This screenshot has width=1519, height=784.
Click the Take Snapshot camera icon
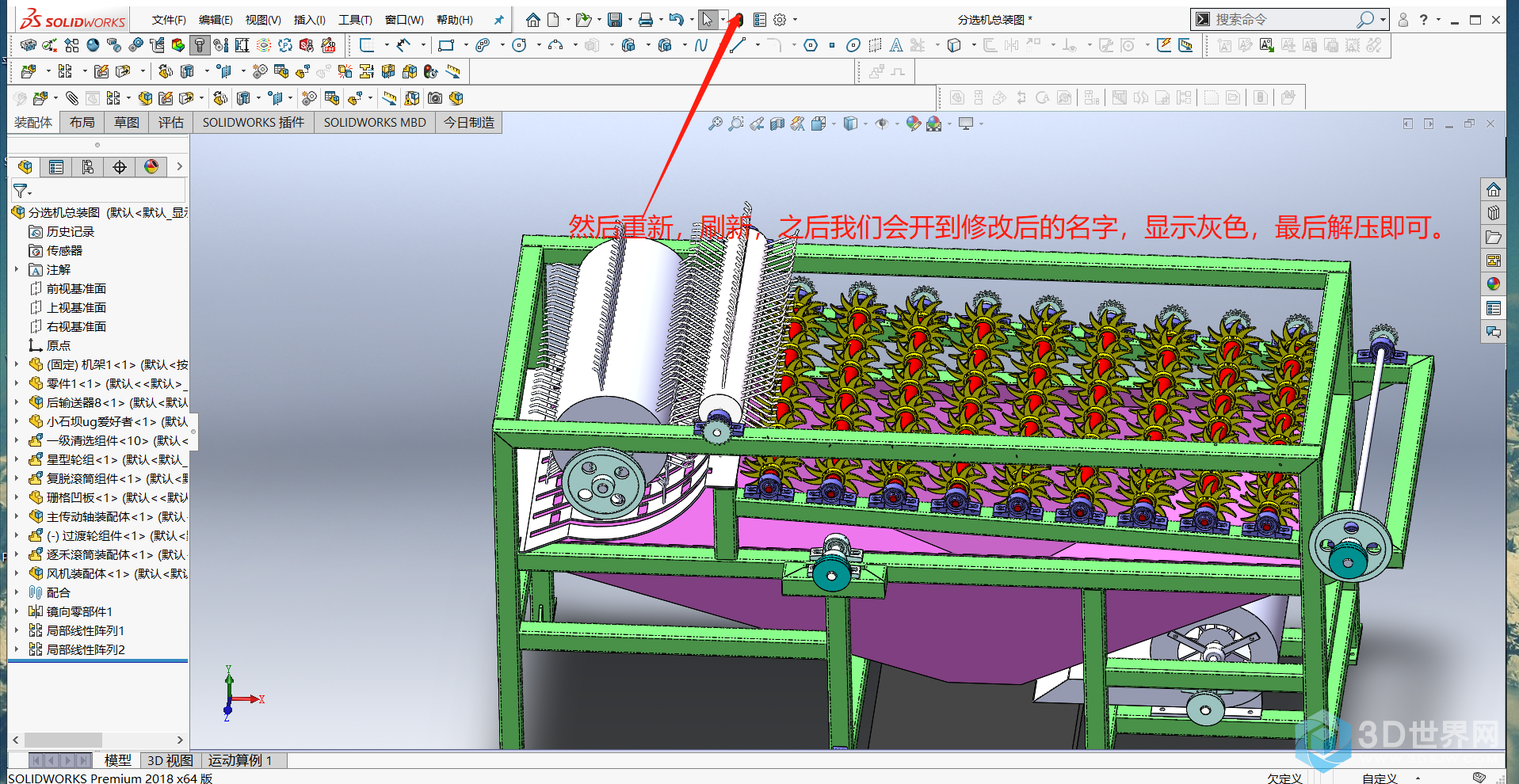pyautogui.click(x=434, y=98)
